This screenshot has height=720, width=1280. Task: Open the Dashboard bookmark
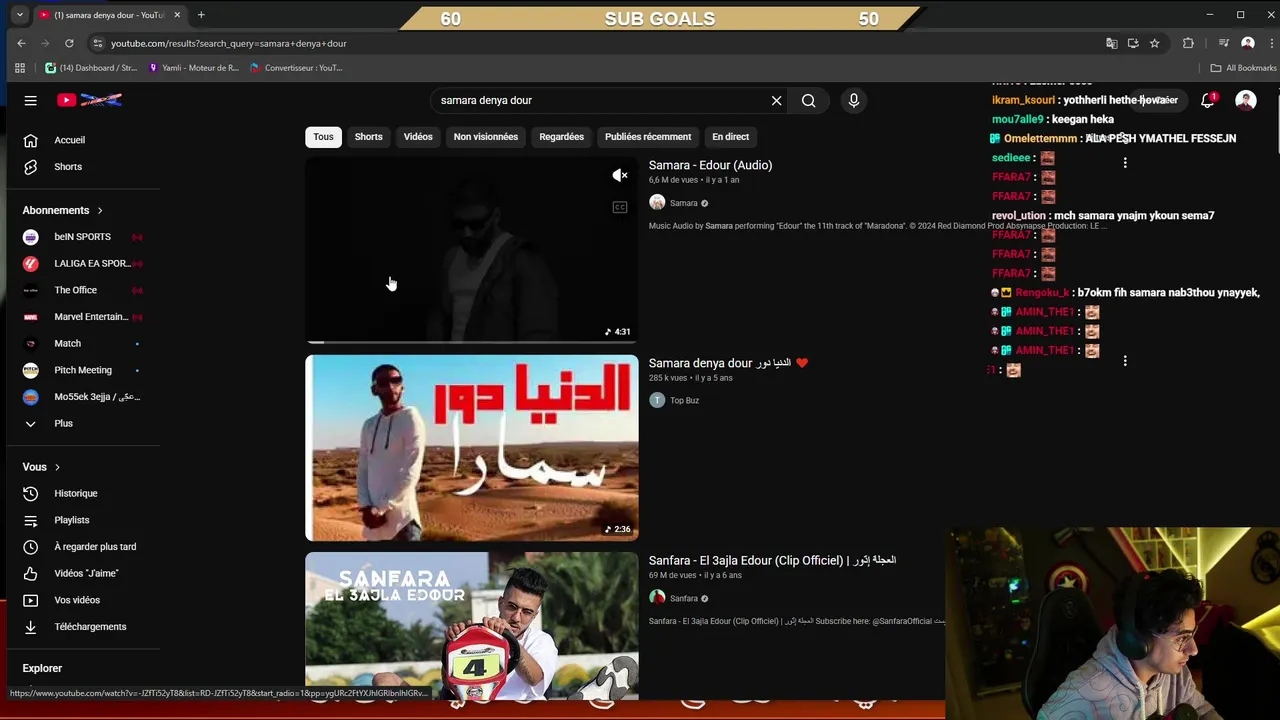pos(91,68)
